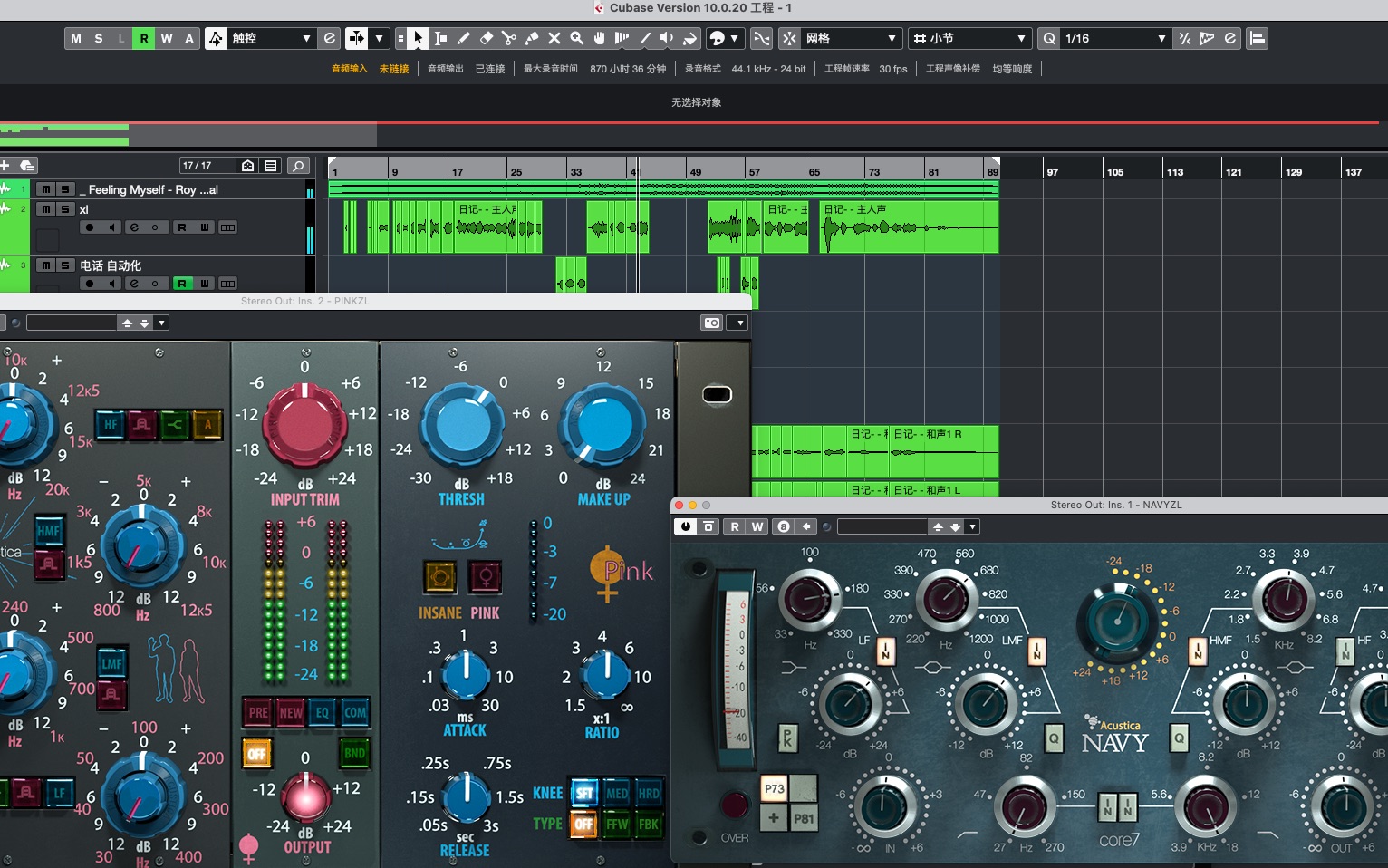This screenshot has width=1388, height=868.
Task: Select the Color paint bucket tool
Action: (689, 38)
